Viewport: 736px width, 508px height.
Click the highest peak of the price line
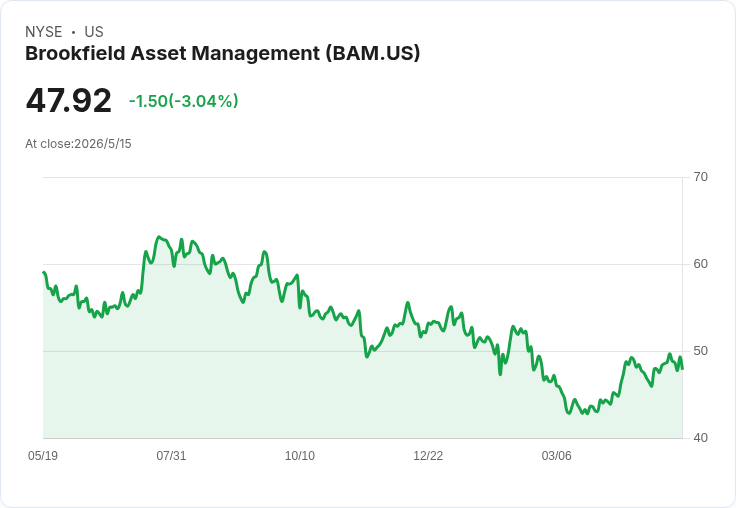159,237
